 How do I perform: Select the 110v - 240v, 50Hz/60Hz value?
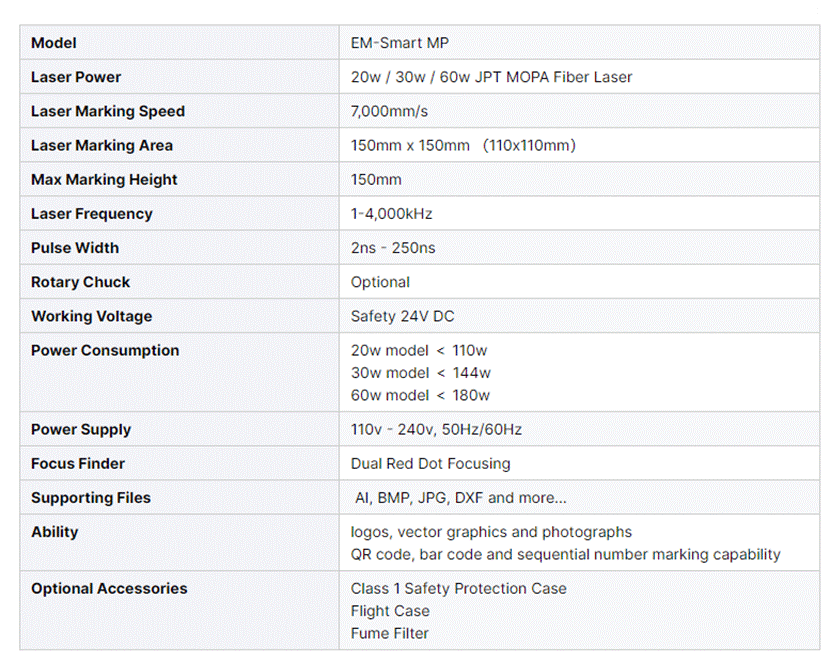click(436, 430)
